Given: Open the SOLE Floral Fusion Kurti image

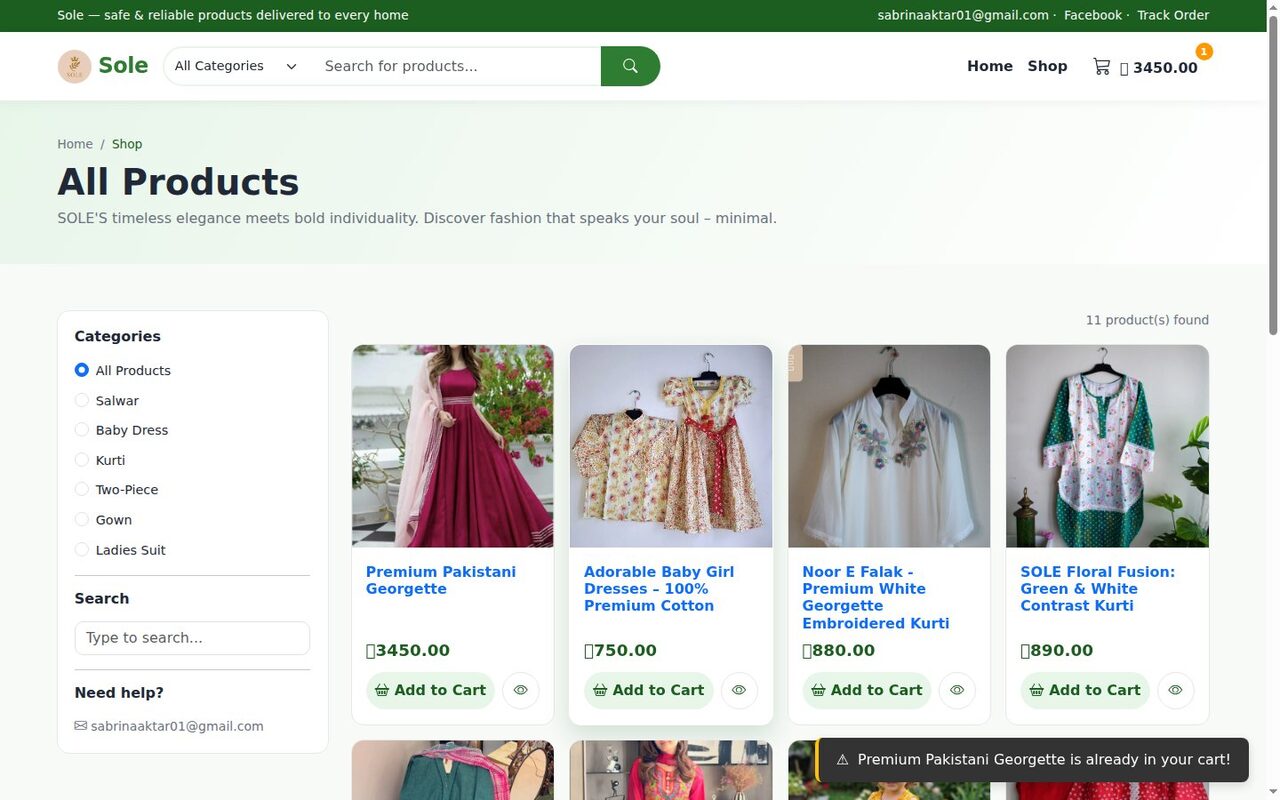Looking at the screenshot, I should [x=1107, y=446].
